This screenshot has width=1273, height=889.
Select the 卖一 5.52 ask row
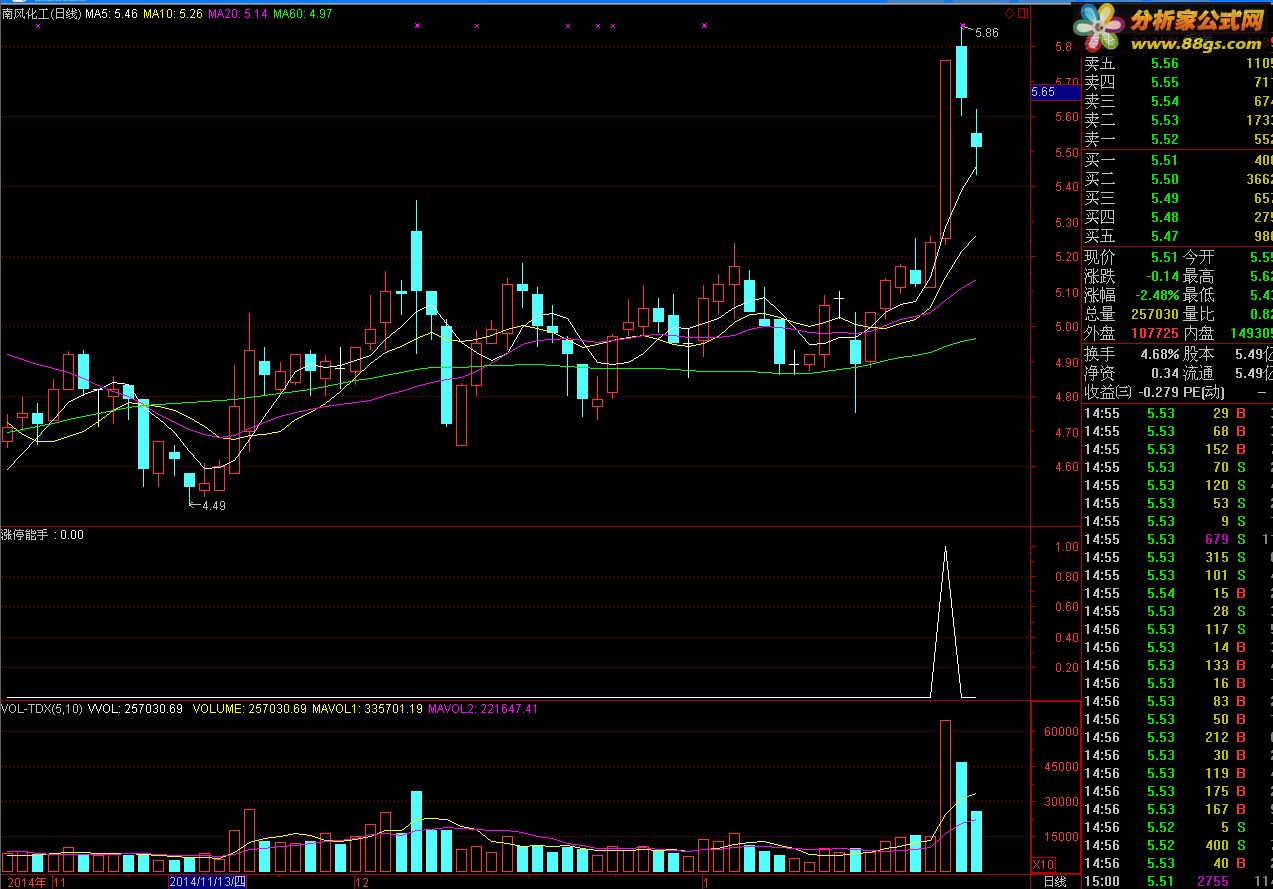click(1178, 139)
